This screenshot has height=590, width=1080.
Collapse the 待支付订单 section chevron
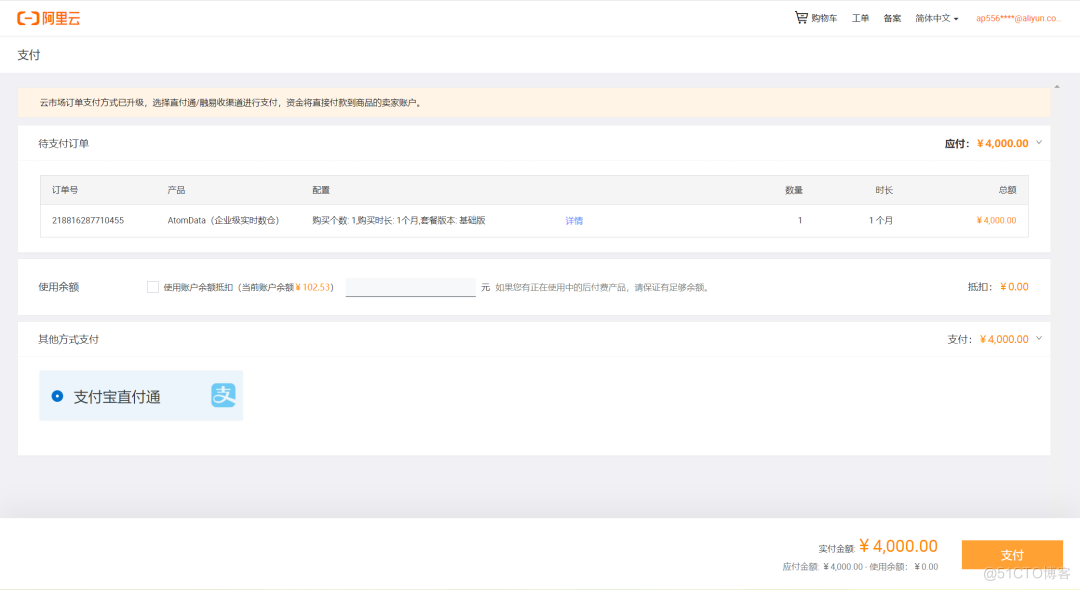coord(1039,143)
